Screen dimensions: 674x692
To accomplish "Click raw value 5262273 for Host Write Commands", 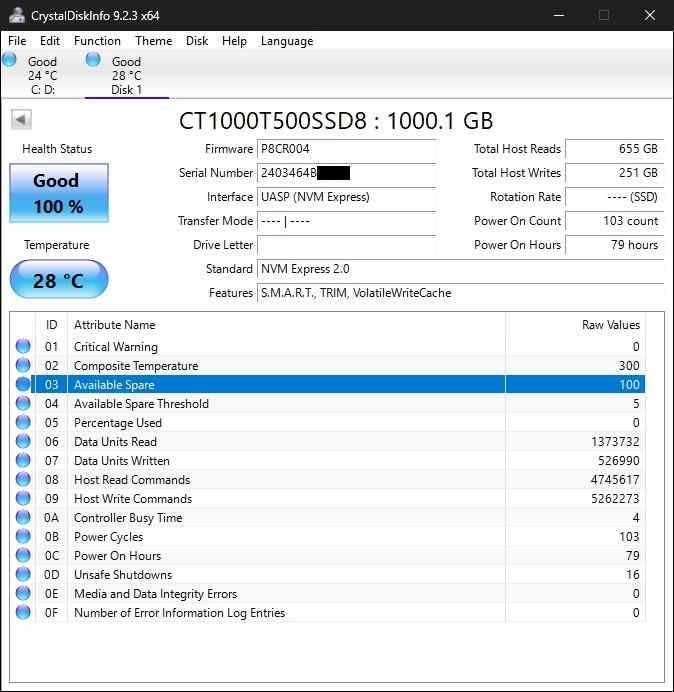I will coord(615,499).
